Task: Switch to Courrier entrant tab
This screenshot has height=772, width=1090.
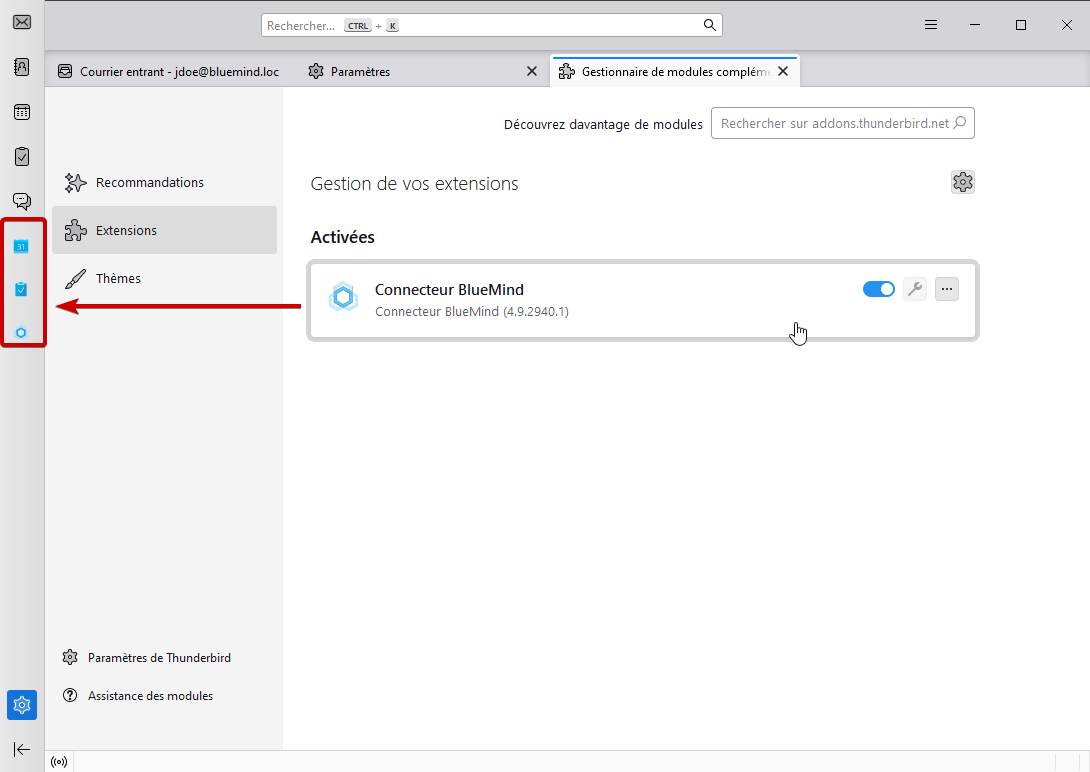Action: (168, 72)
